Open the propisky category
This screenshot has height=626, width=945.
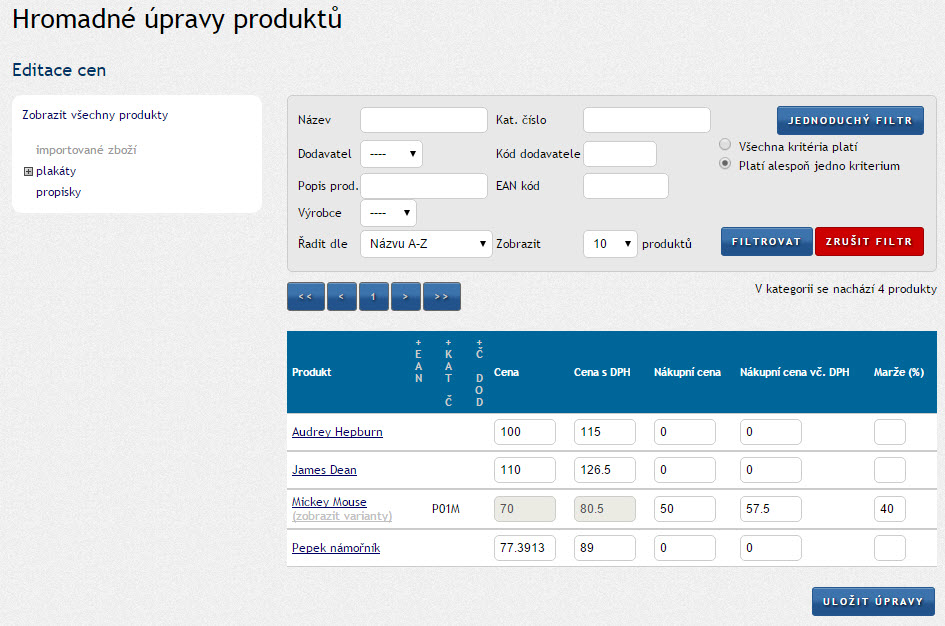pos(58,192)
